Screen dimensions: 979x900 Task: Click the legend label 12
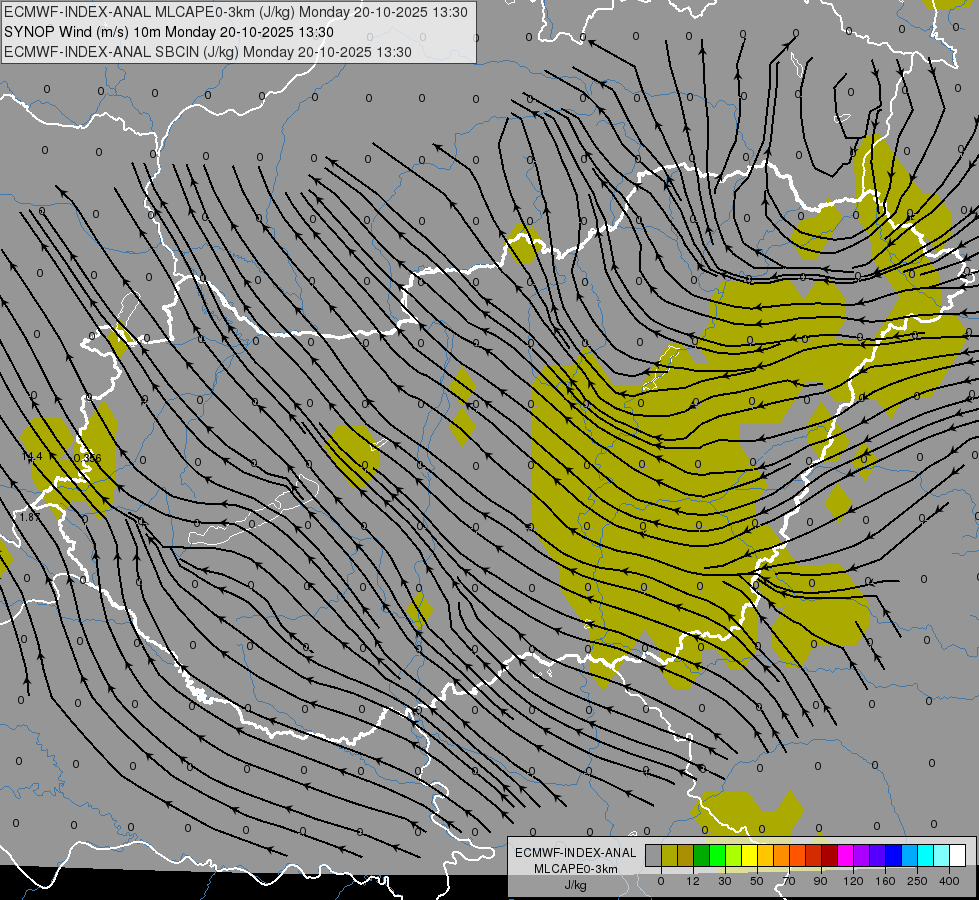coord(693,881)
